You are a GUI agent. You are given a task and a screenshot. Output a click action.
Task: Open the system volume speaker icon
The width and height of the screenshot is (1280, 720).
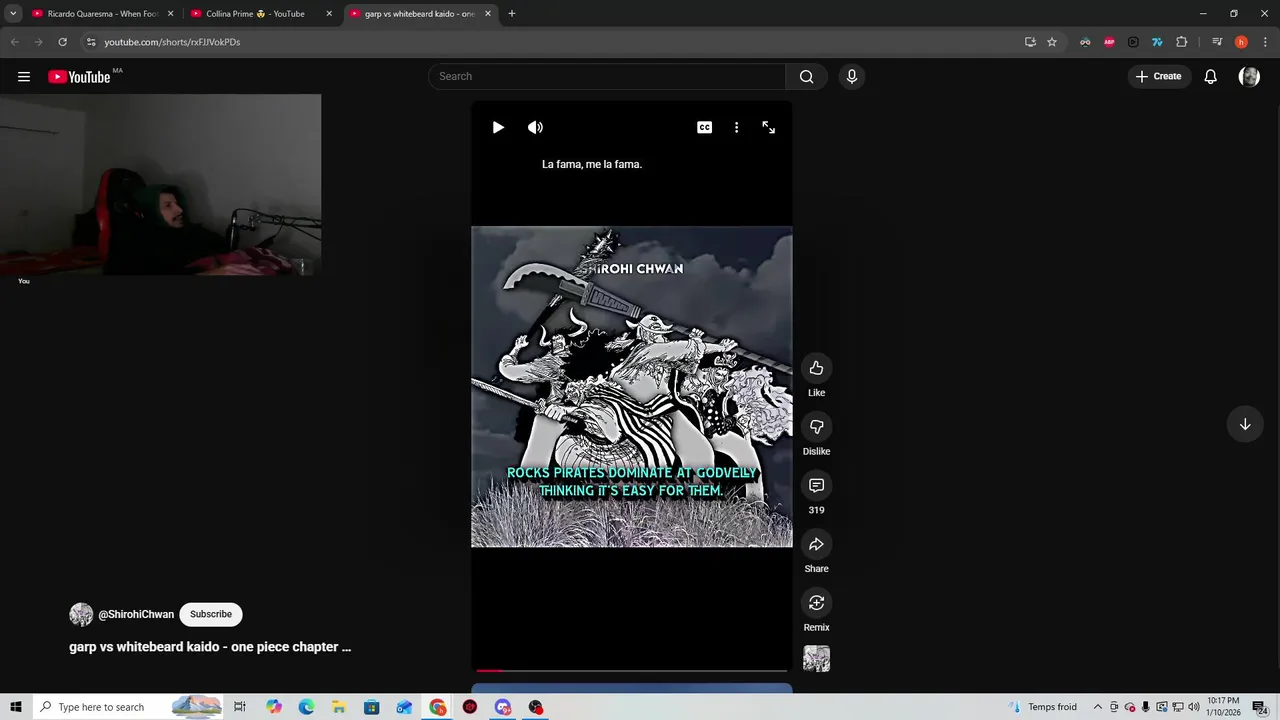tap(1193, 707)
